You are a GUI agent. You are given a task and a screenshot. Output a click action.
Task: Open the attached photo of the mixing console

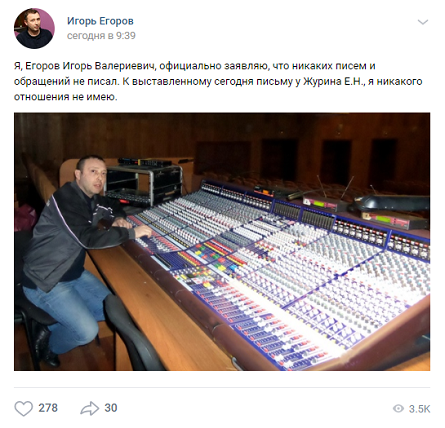[222, 242]
